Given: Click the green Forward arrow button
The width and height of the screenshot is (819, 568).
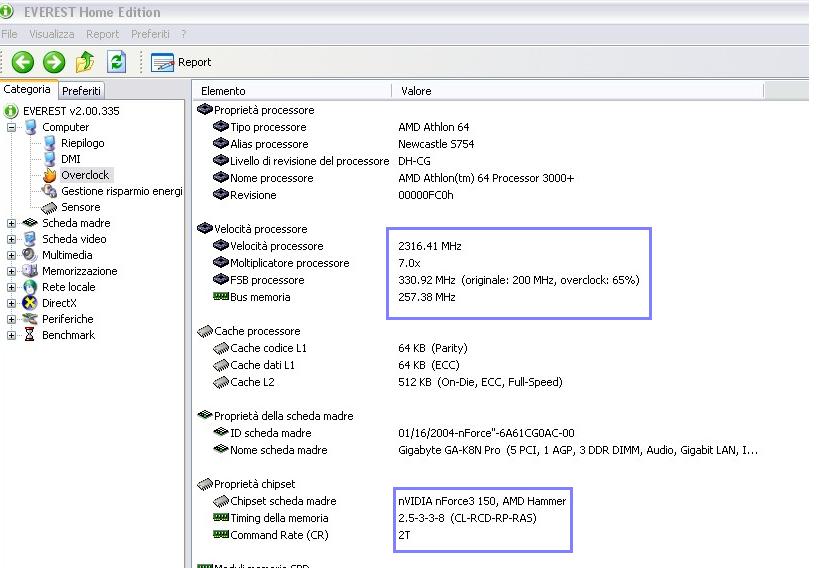Looking at the screenshot, I should (x=54, y=62).
